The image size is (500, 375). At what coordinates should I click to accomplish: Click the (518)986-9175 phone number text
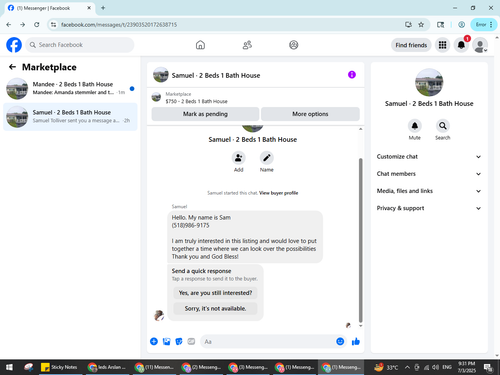pos(190,225)
